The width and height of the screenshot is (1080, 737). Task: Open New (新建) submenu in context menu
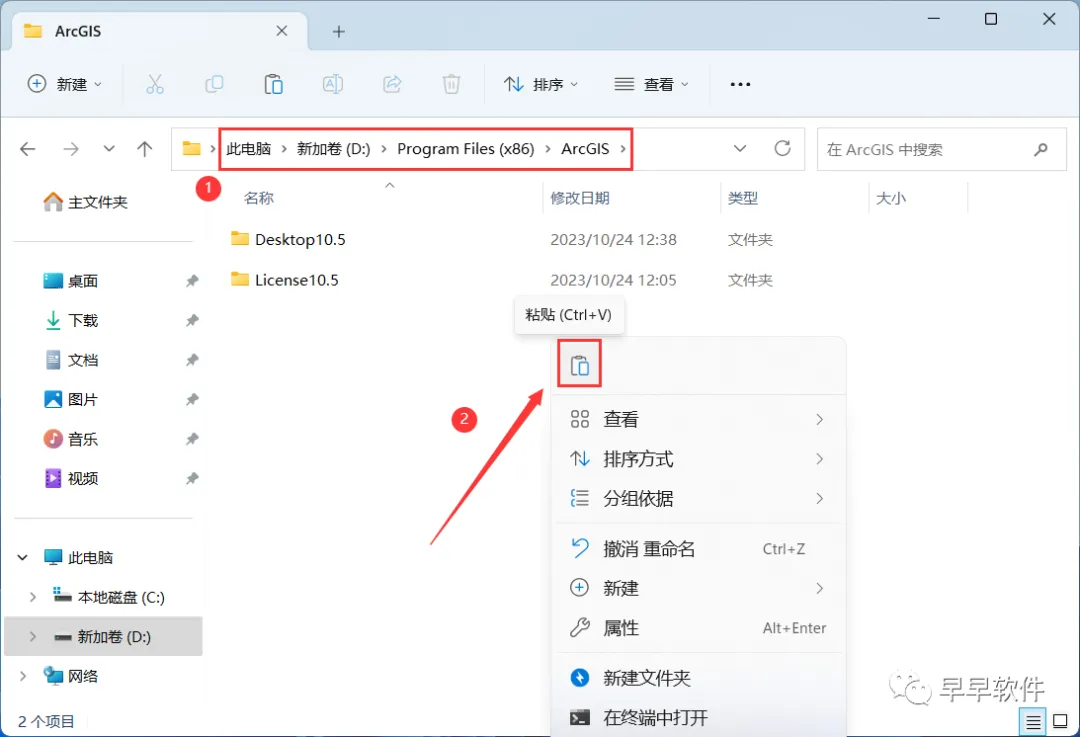[x=698, y=588]
